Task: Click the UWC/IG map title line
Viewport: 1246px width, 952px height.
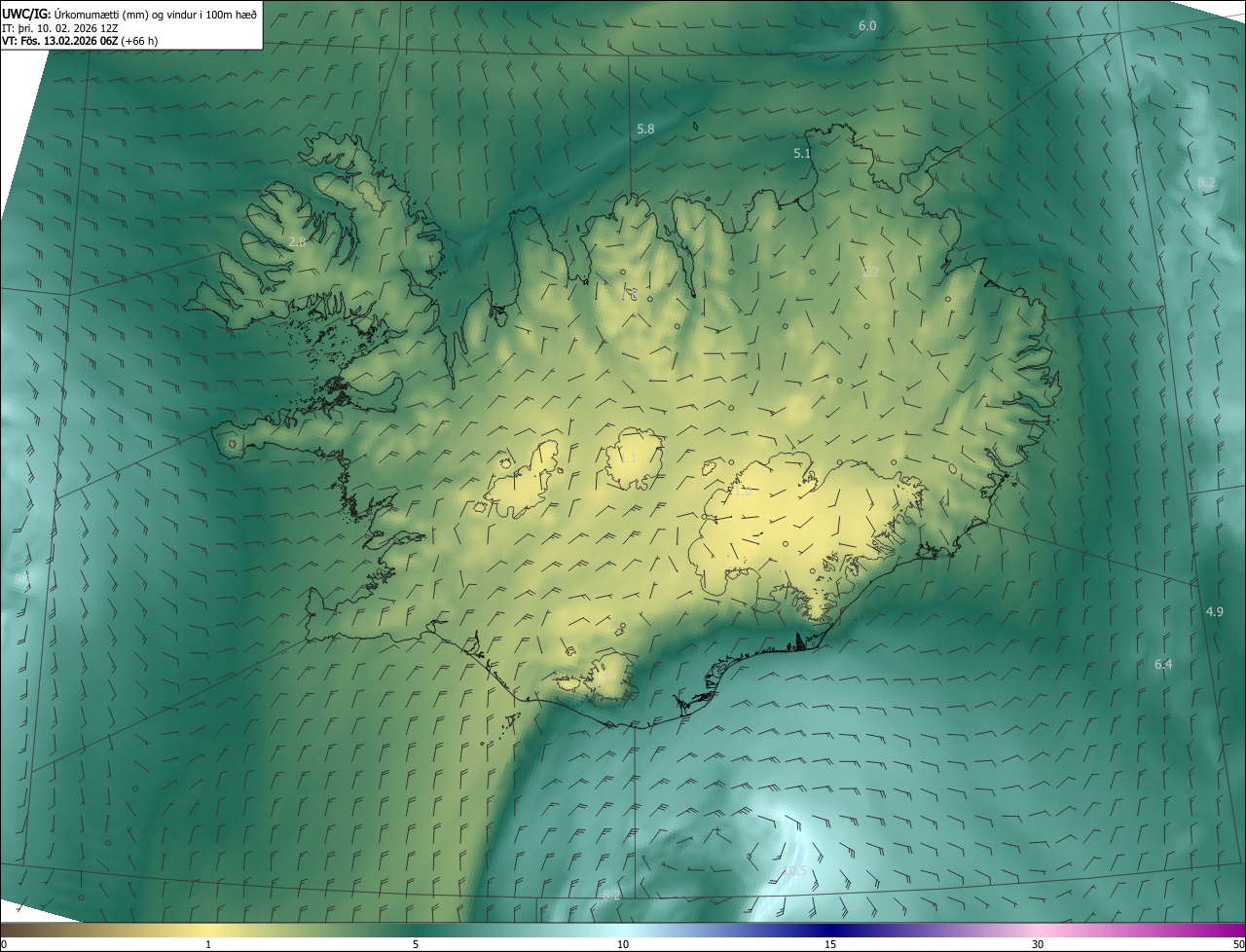Action: point(129,13)
